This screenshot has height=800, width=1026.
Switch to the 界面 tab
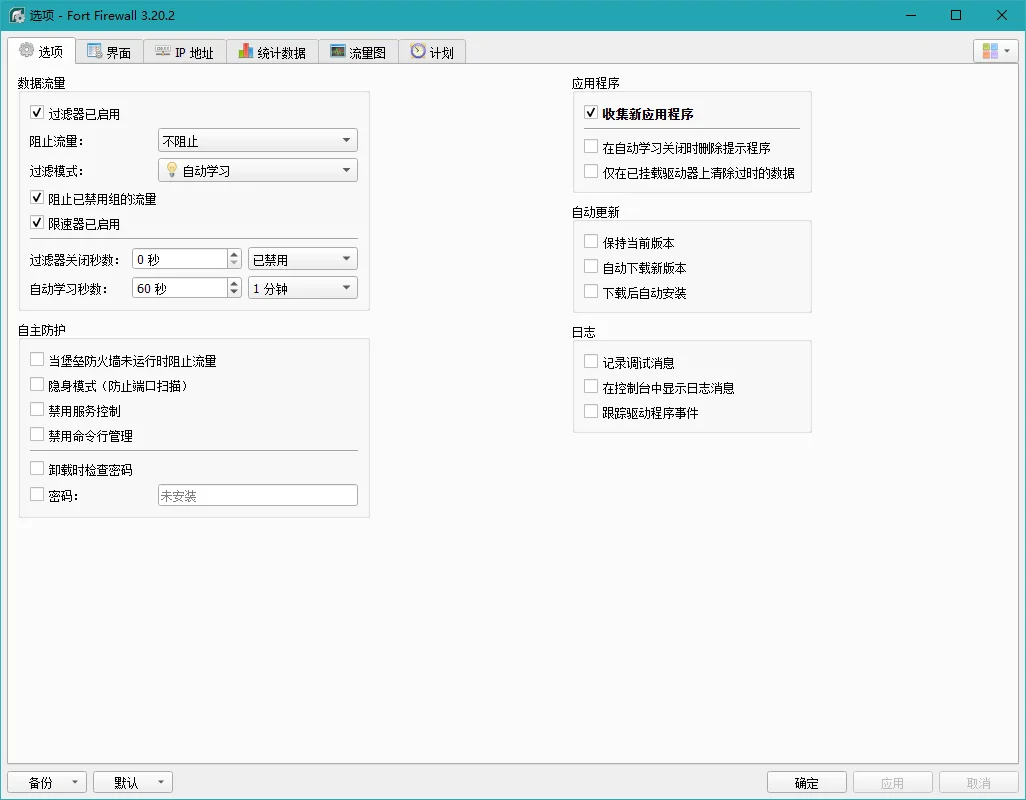109,52
